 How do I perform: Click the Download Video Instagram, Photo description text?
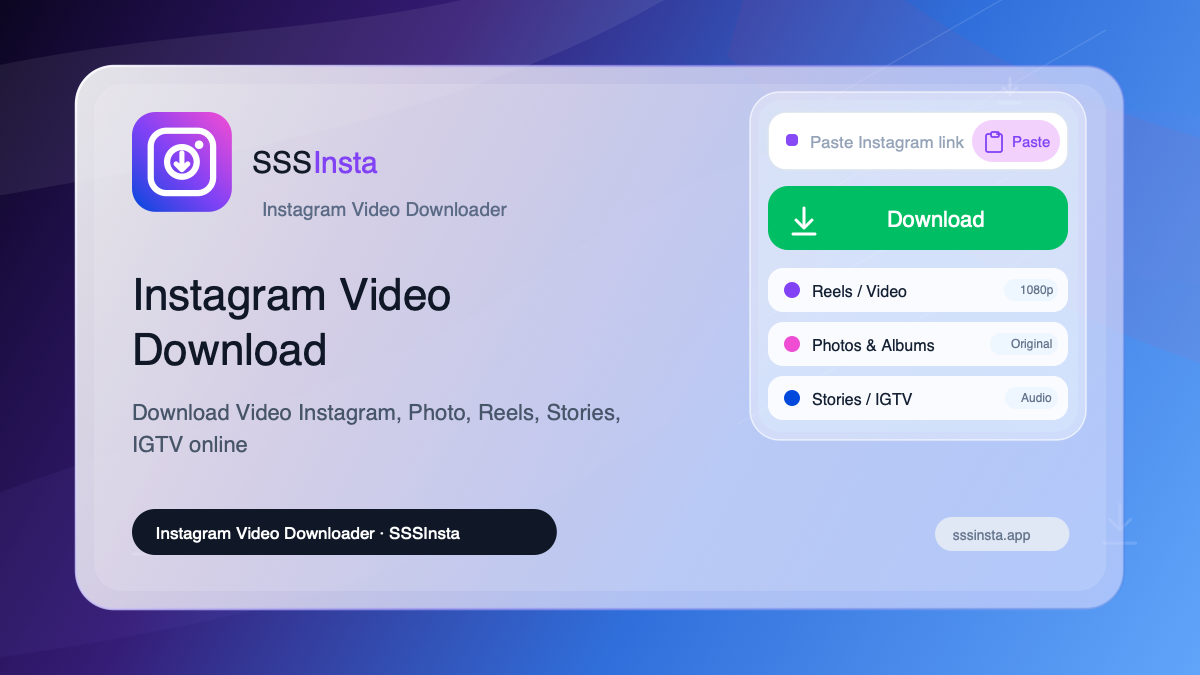(377, 428)
